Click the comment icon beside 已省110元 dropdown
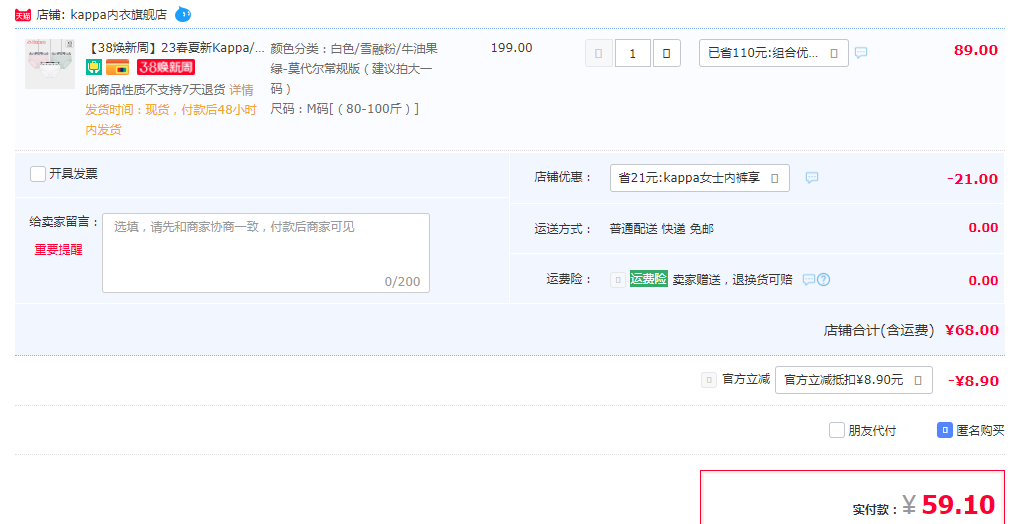 pyautogui.click(x=861, y=53)
